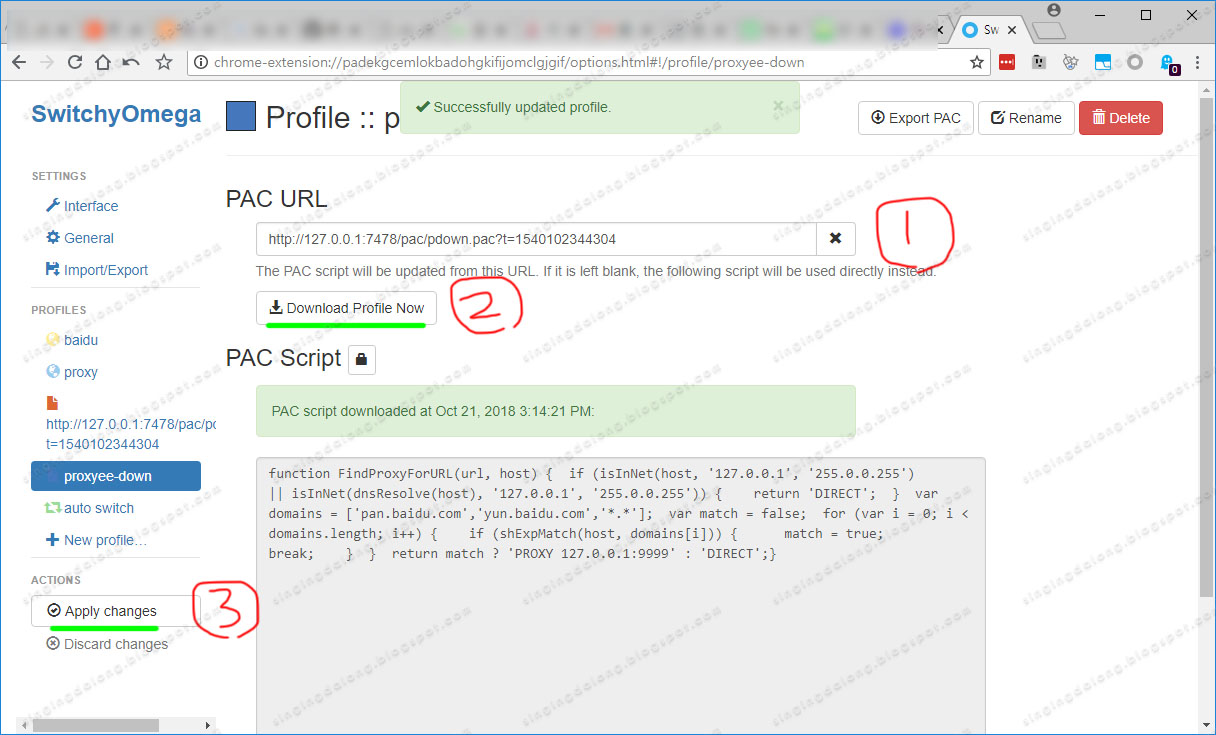Open Chrome three-dot menu
This screenshot has height=735, width=1216.
click(1198, 62)
